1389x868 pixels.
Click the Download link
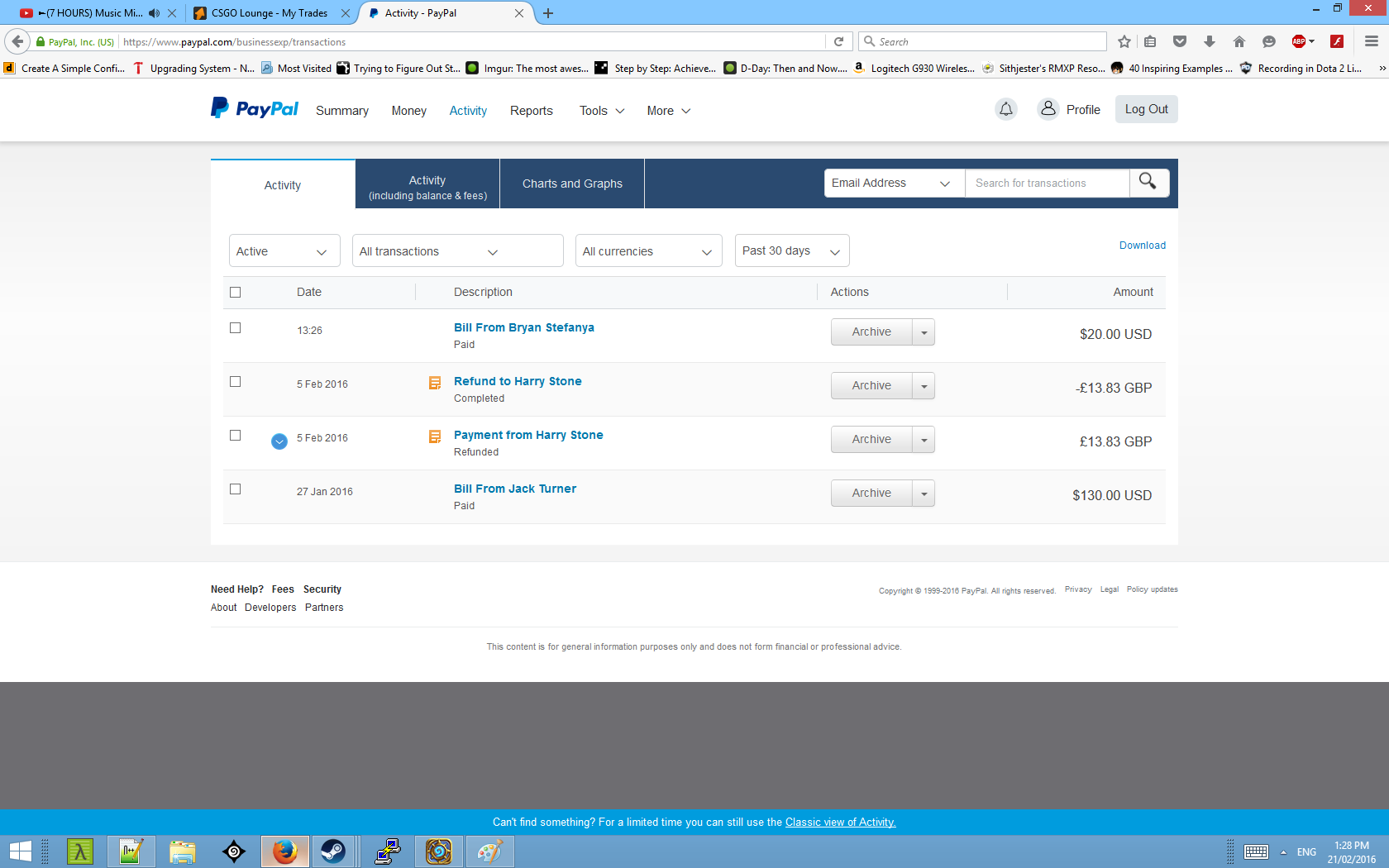[1142, 246]
